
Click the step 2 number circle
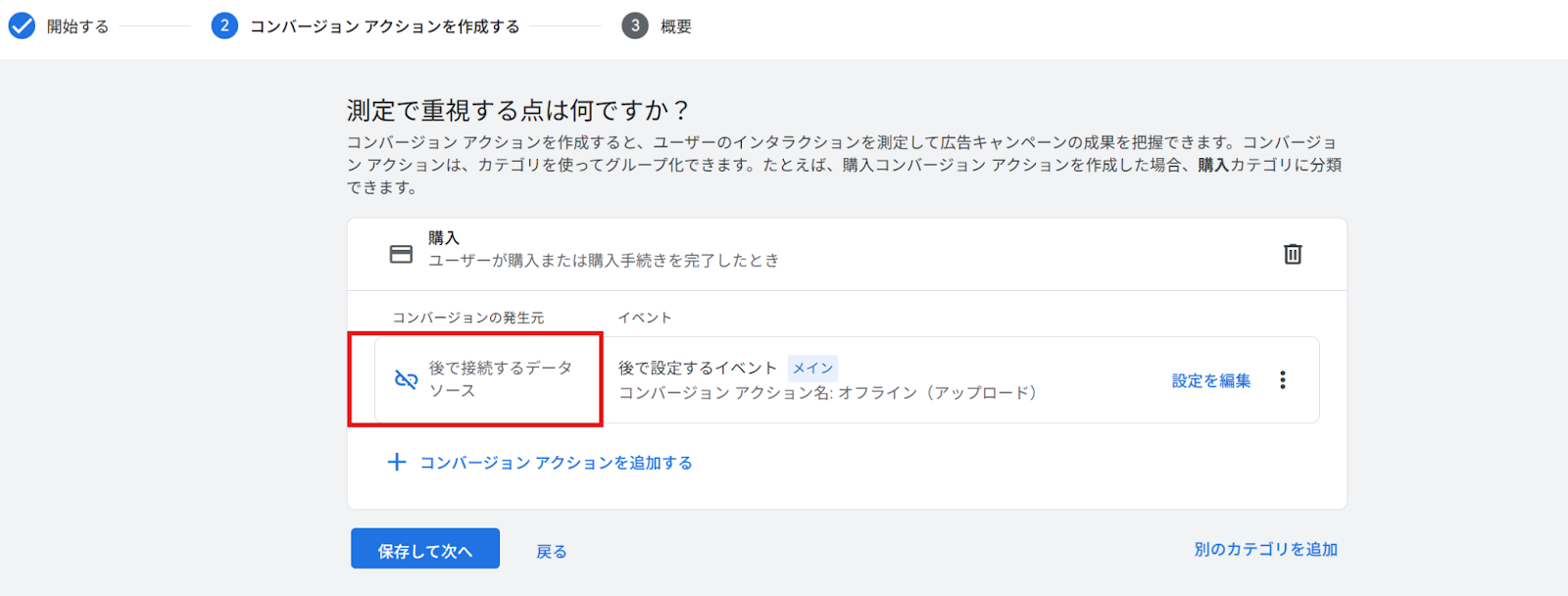224,25
